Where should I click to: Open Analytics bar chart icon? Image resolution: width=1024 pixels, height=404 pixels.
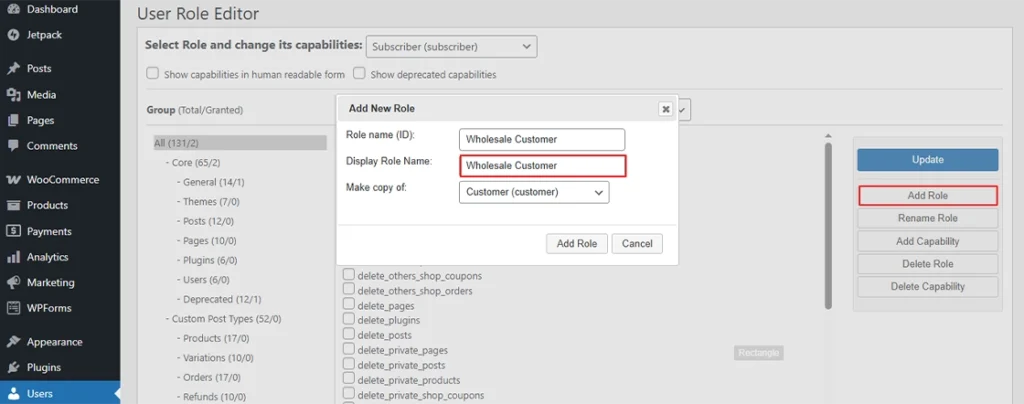13,256
